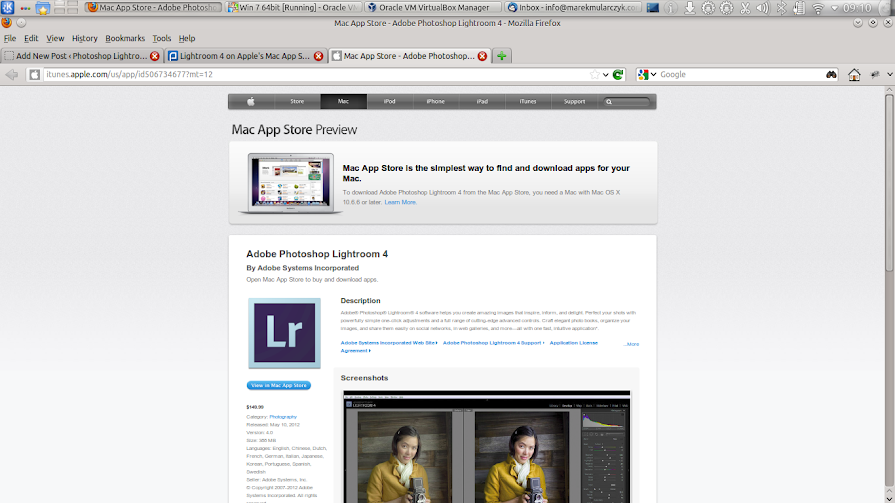Image resolution: width=895 pixels, height=503 pixels.
Task: Click the download arrow tray icon
Action: [690, 8]
